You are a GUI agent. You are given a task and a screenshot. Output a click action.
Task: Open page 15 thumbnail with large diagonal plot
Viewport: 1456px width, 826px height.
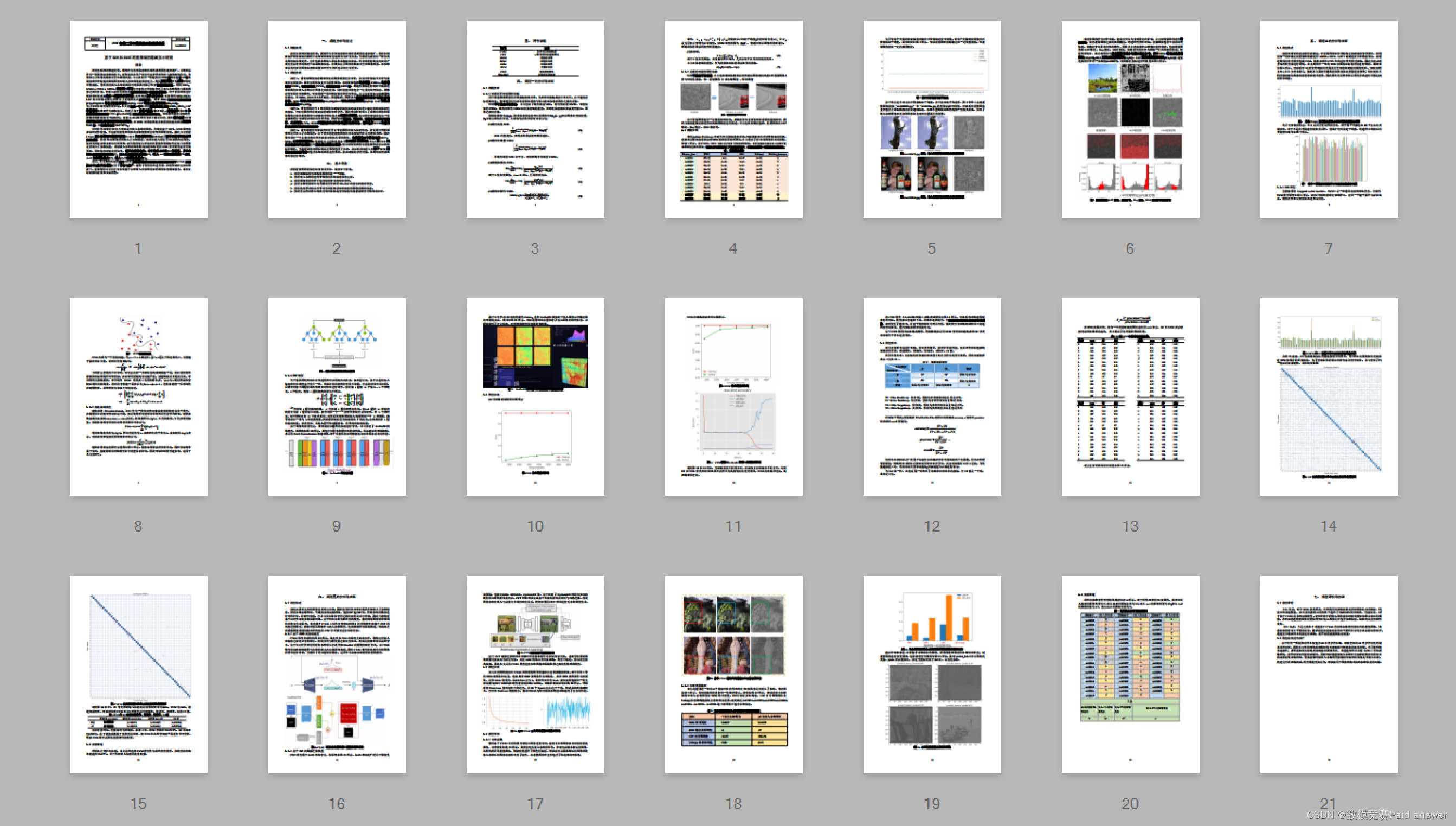coord(138,674)
